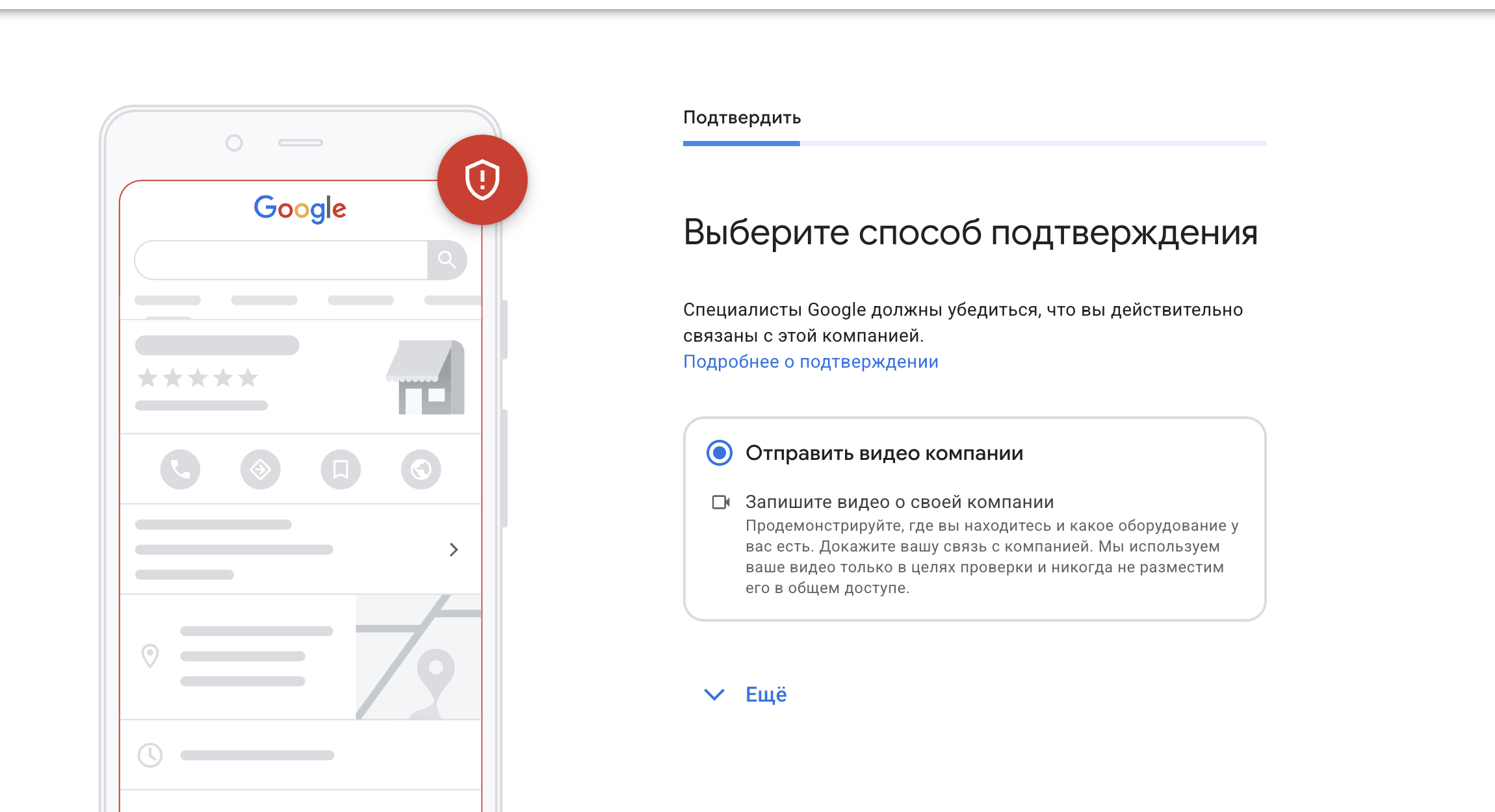Click the storefront illustration icon
Screen dimensions: 1495x812
point(426,377)
